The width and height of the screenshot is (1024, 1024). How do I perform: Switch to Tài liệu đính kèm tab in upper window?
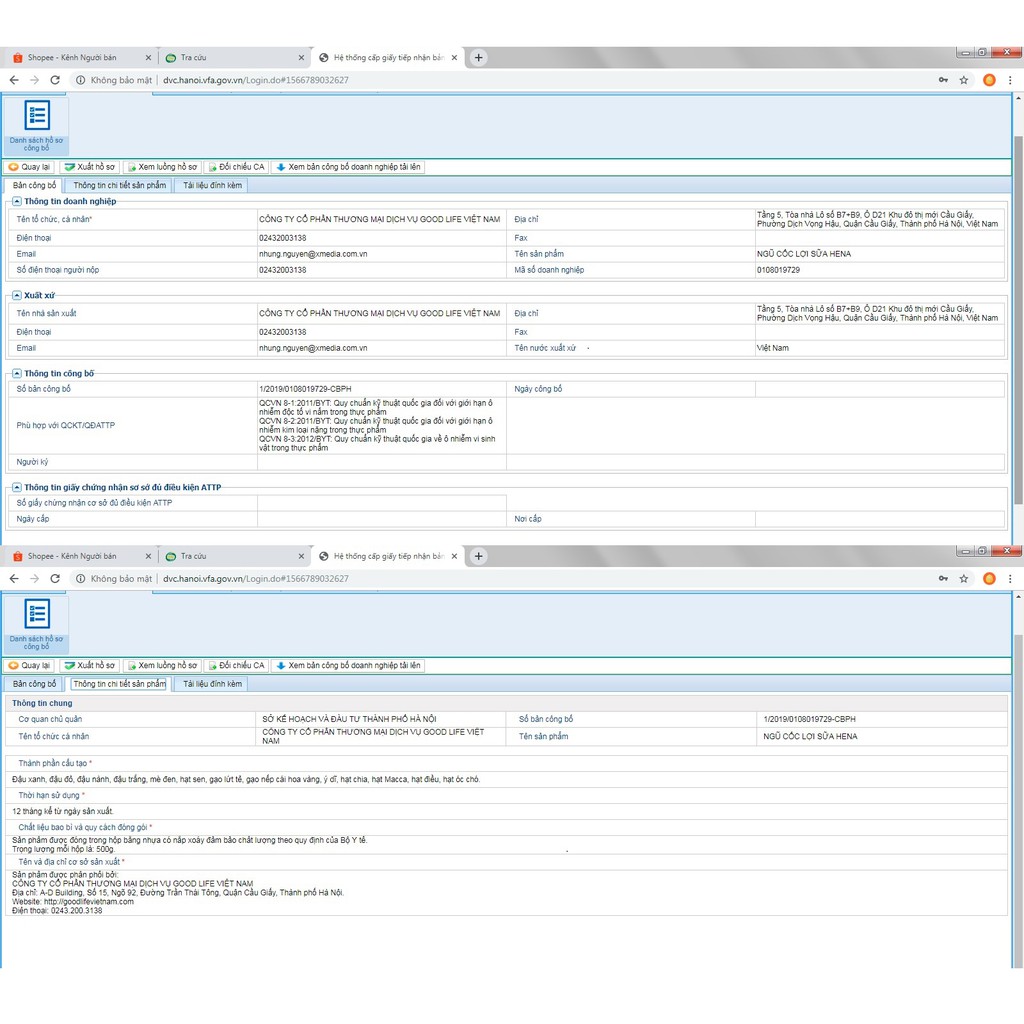click(212, 185)
